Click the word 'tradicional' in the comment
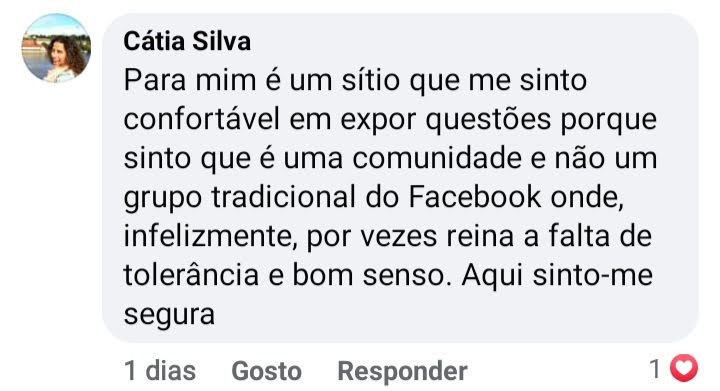Viewport: 720px width, 391px height. point(283,197)
